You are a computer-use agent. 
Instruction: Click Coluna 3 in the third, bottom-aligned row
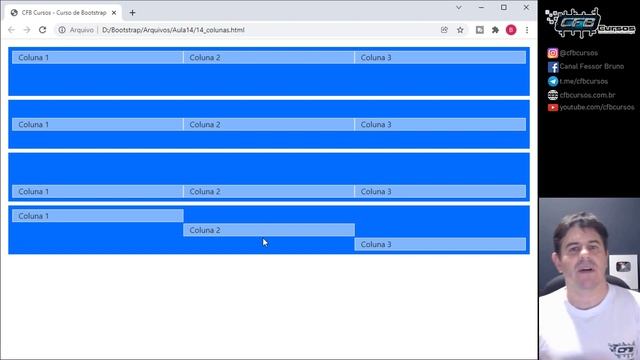click(440, 191)
